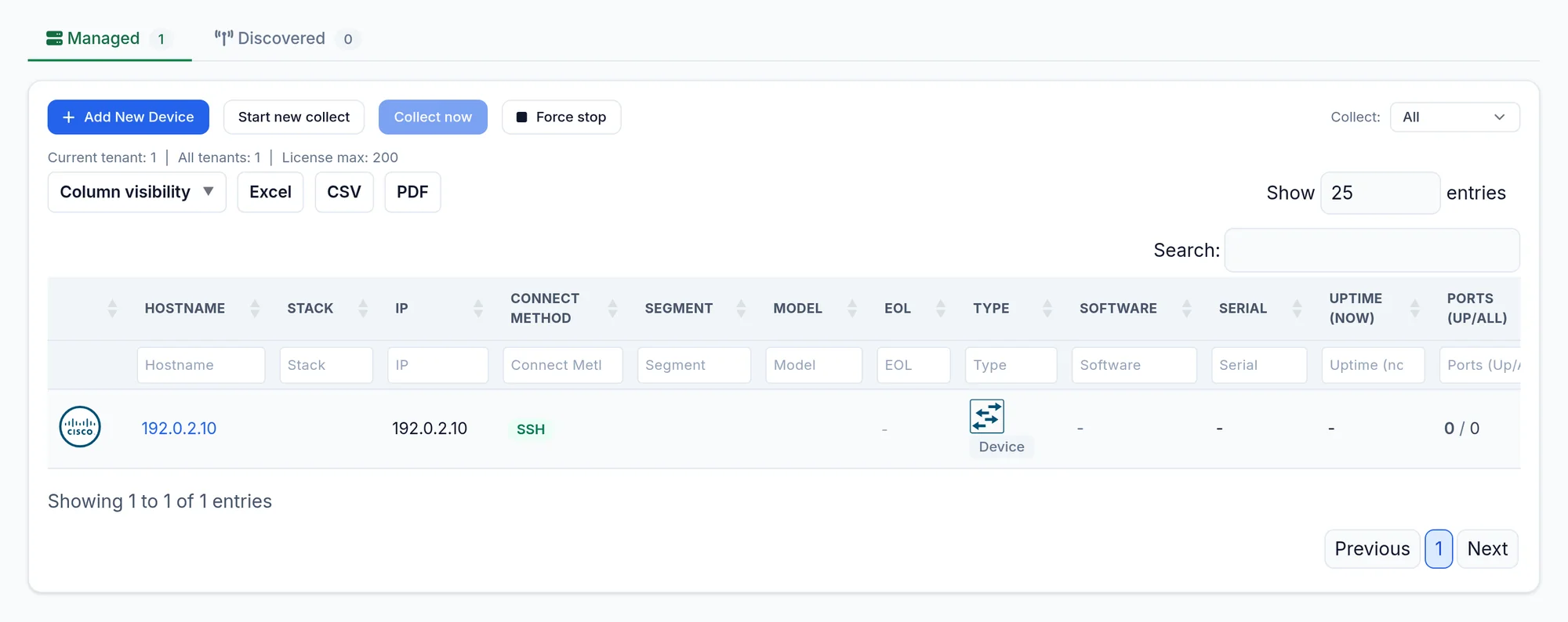Sort table by Model column arrows
This screenshot has height=622, width=1568.
tap(852, 309)
